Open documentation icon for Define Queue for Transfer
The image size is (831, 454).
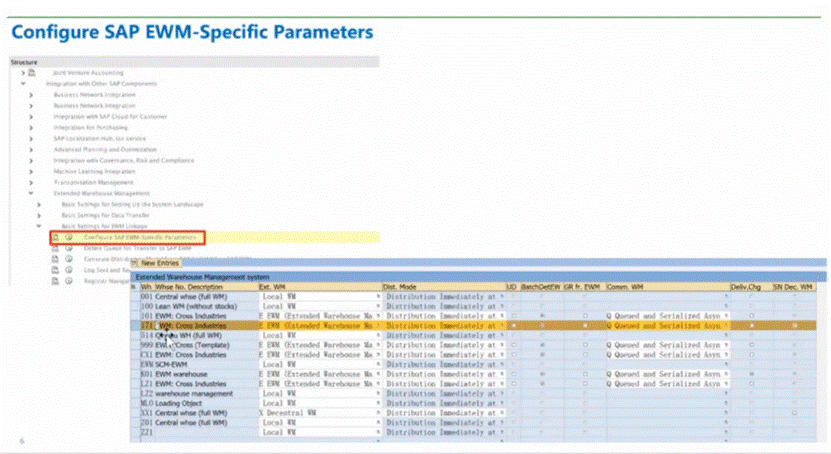point(55,248)
